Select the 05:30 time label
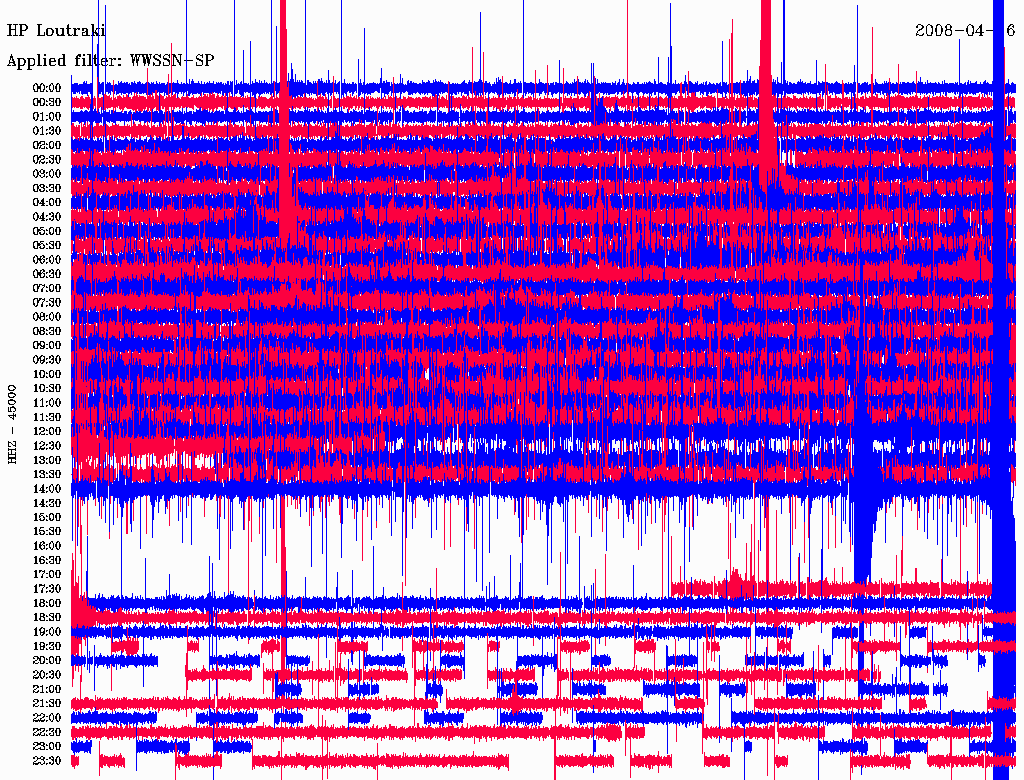1024x780 pixels. 47,246
